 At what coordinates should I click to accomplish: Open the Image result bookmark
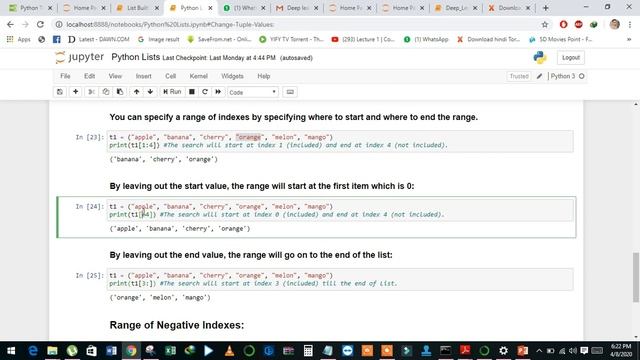pyautogui.click(x=159, y=39)
